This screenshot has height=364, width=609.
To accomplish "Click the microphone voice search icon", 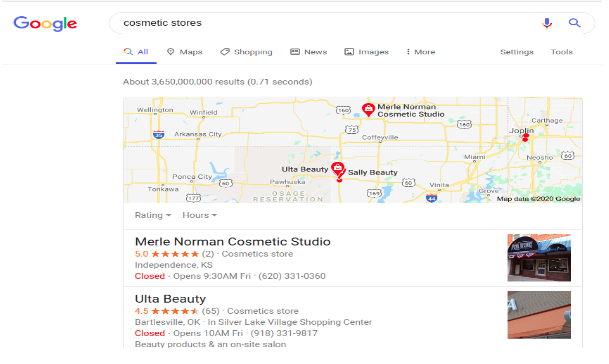I will click(547, 23).
